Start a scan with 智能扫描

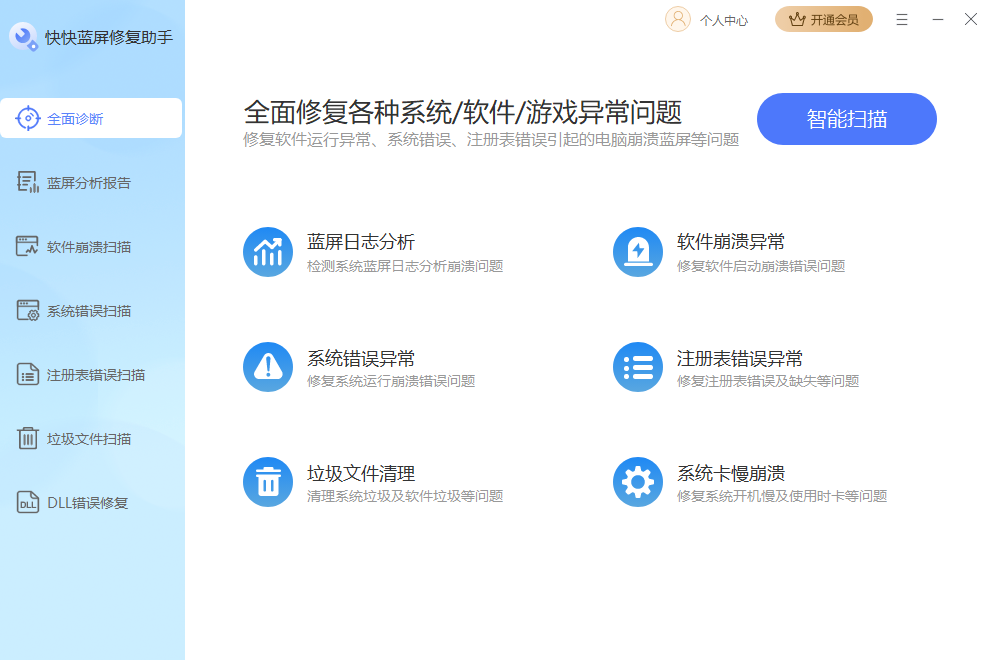point(846,118)
